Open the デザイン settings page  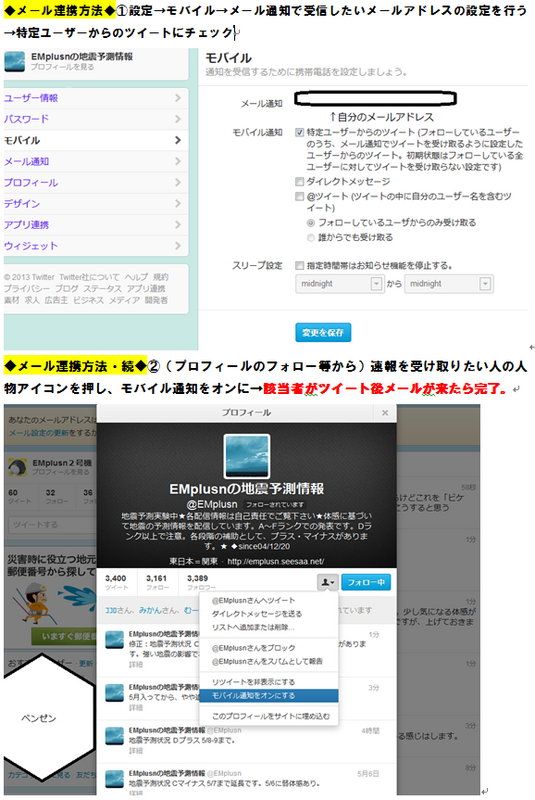tap(95, 204)
